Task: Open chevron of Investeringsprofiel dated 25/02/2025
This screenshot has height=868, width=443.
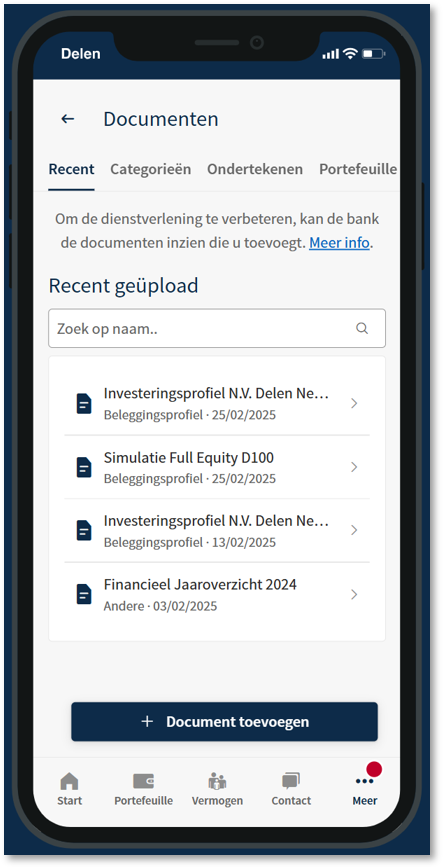Action: tap(354, 404)
